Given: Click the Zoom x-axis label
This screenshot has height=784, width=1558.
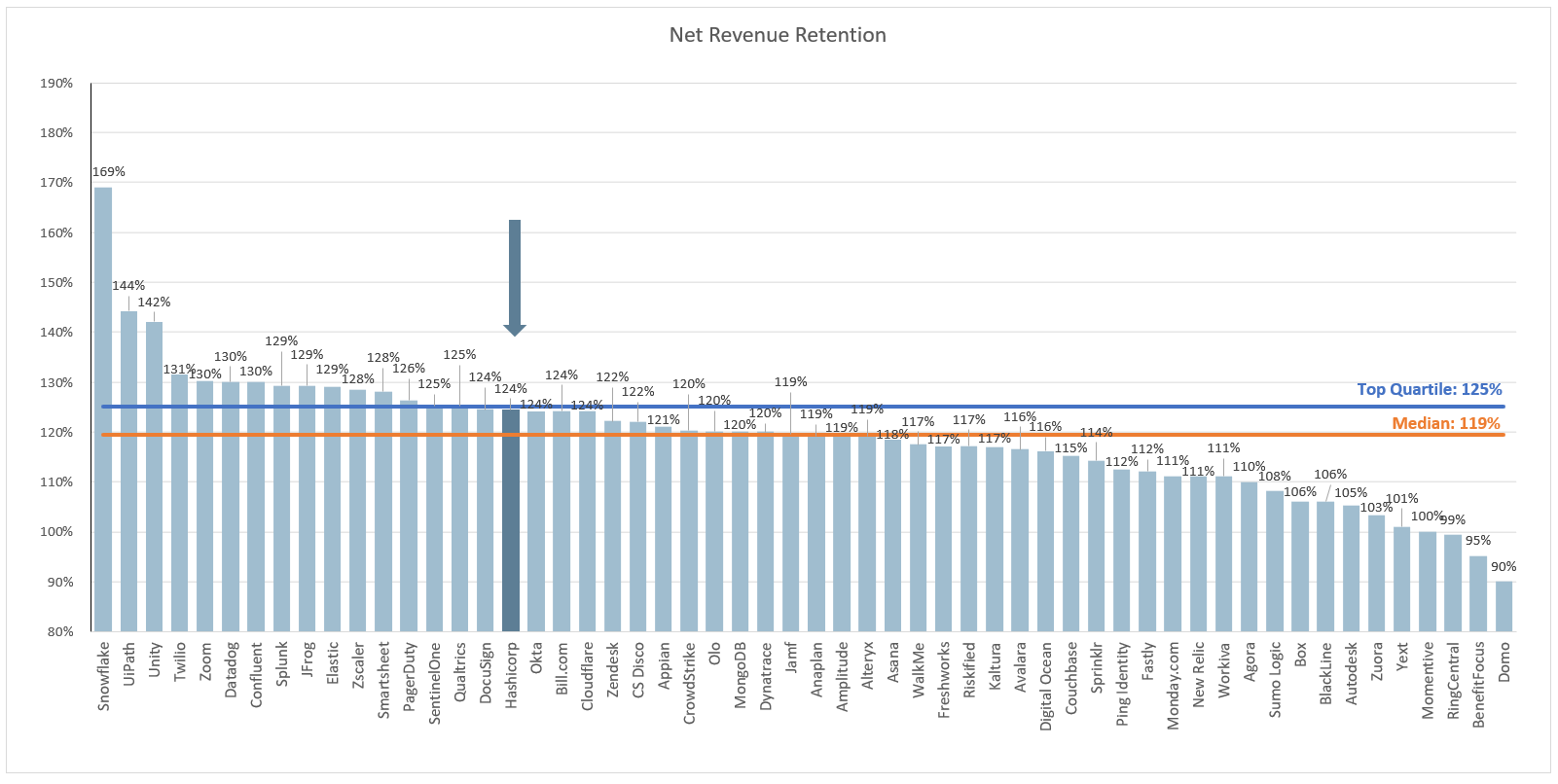Looking at the screenshot, I should 204,661.
